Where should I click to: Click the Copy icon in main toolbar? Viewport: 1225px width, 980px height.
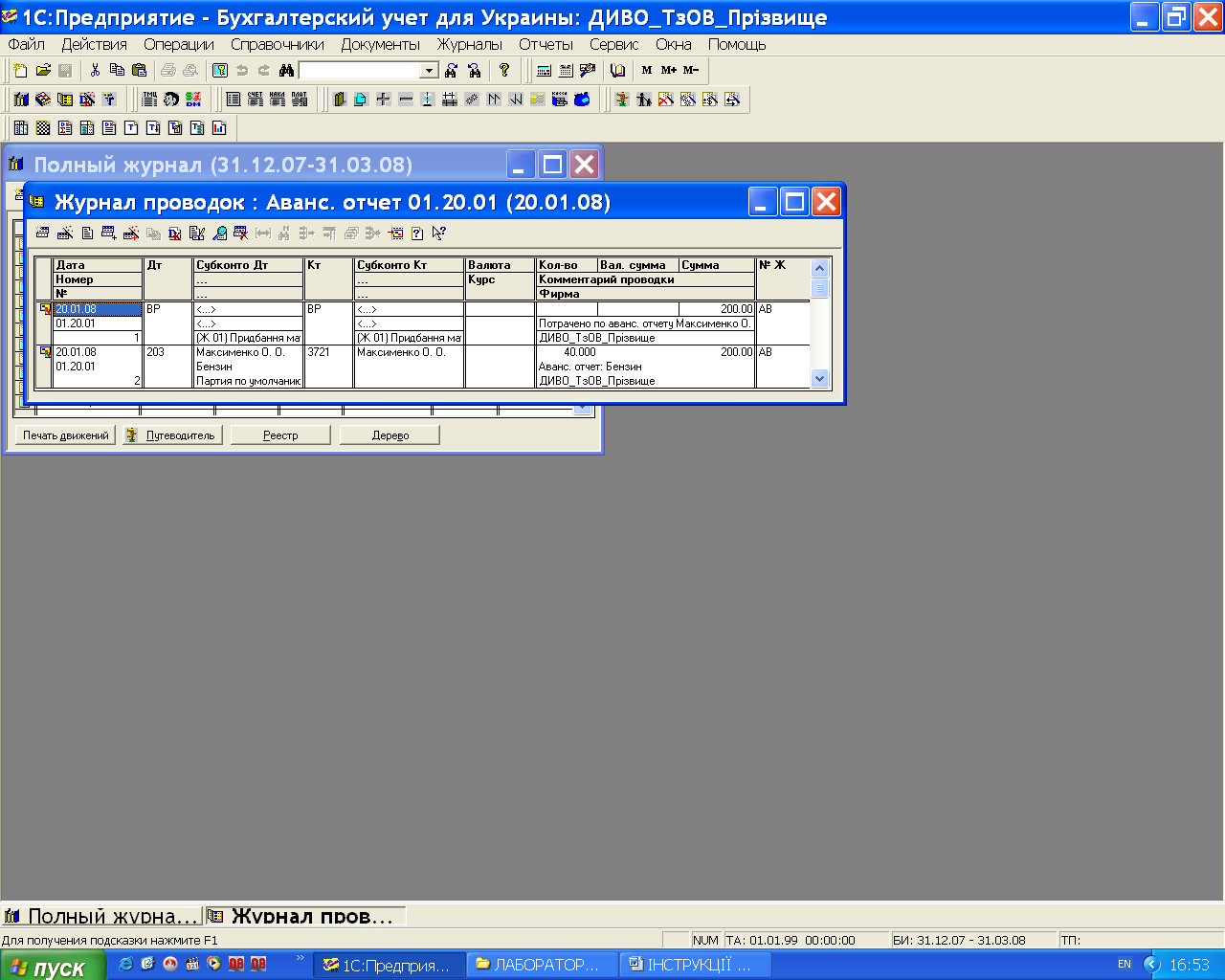pyautogui.click(x=117, y=70)
